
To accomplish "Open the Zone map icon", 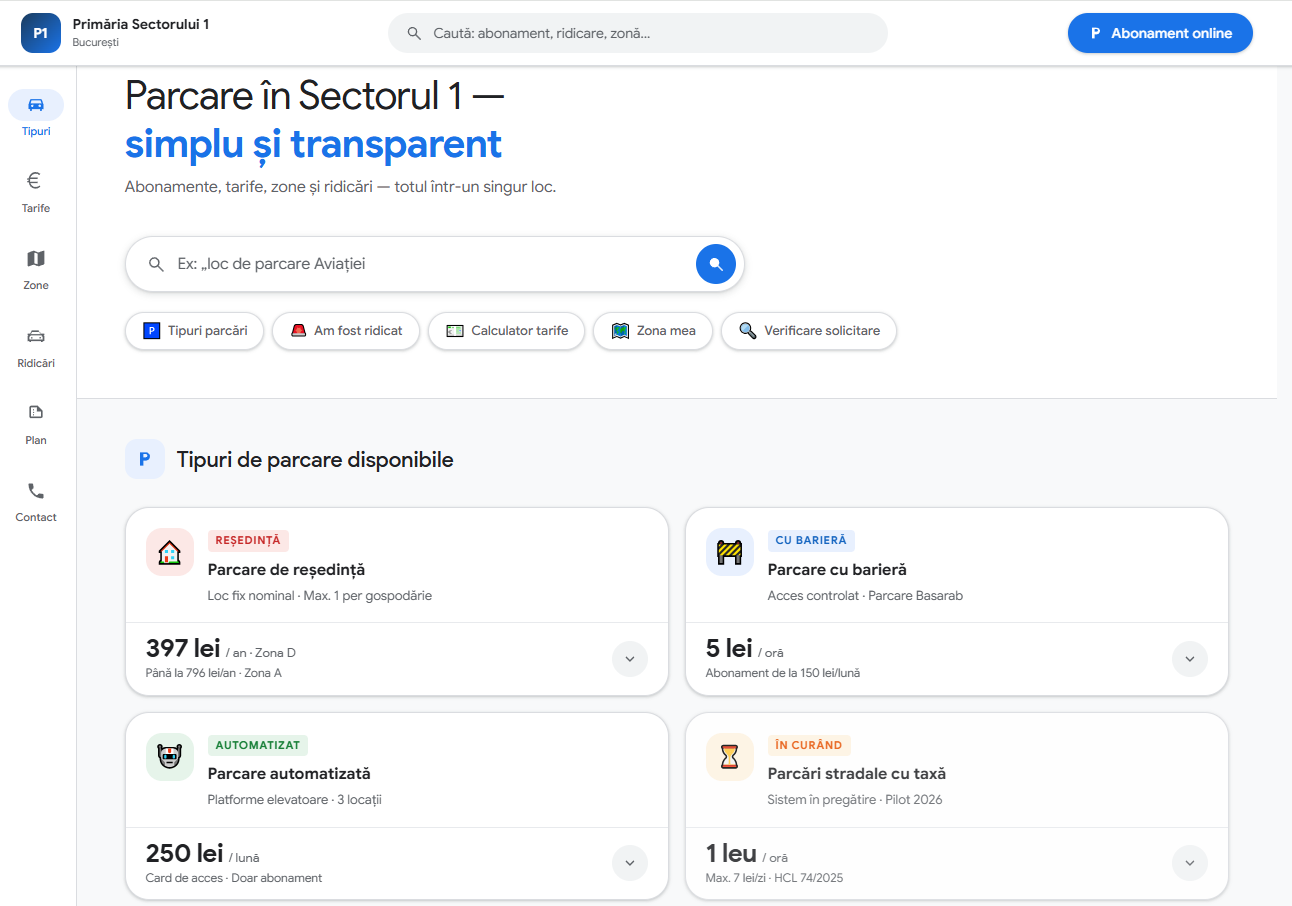I will click(36, 259).
